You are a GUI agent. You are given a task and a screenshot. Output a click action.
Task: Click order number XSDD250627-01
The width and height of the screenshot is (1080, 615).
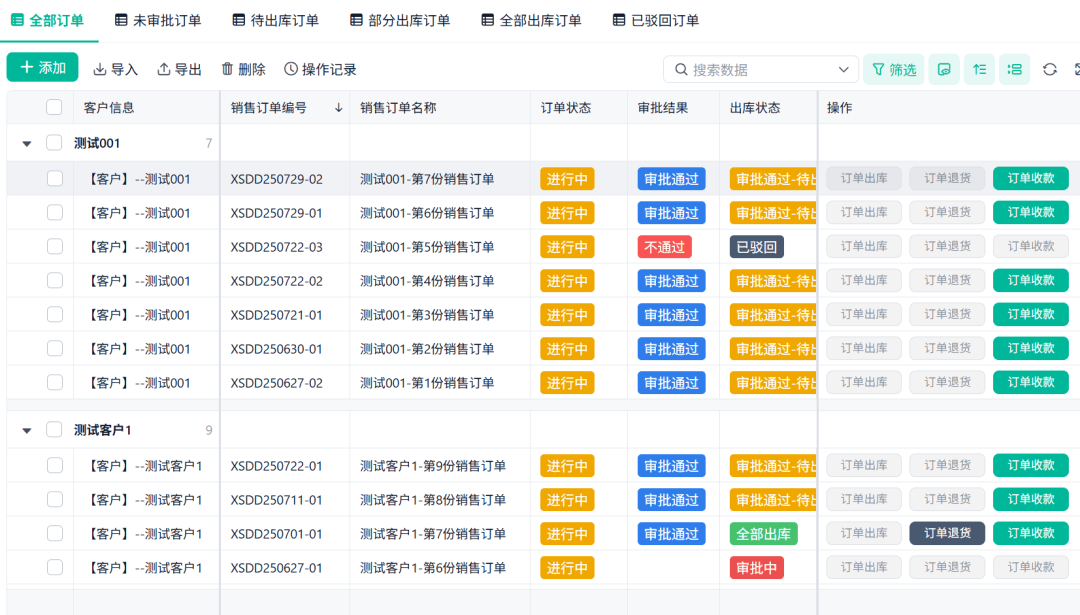(x=276, y=568)
